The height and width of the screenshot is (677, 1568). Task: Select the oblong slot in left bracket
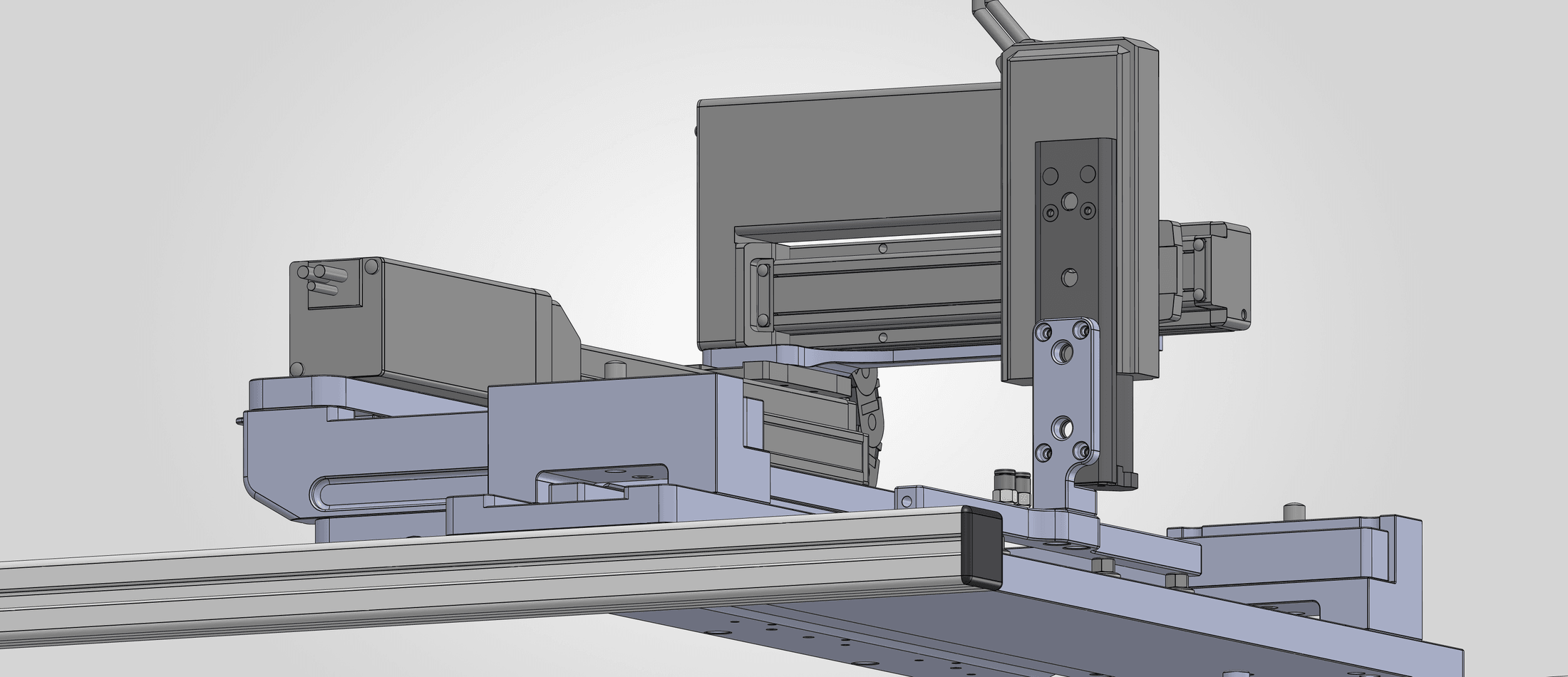pyautogui.click(x=399, y=490)
